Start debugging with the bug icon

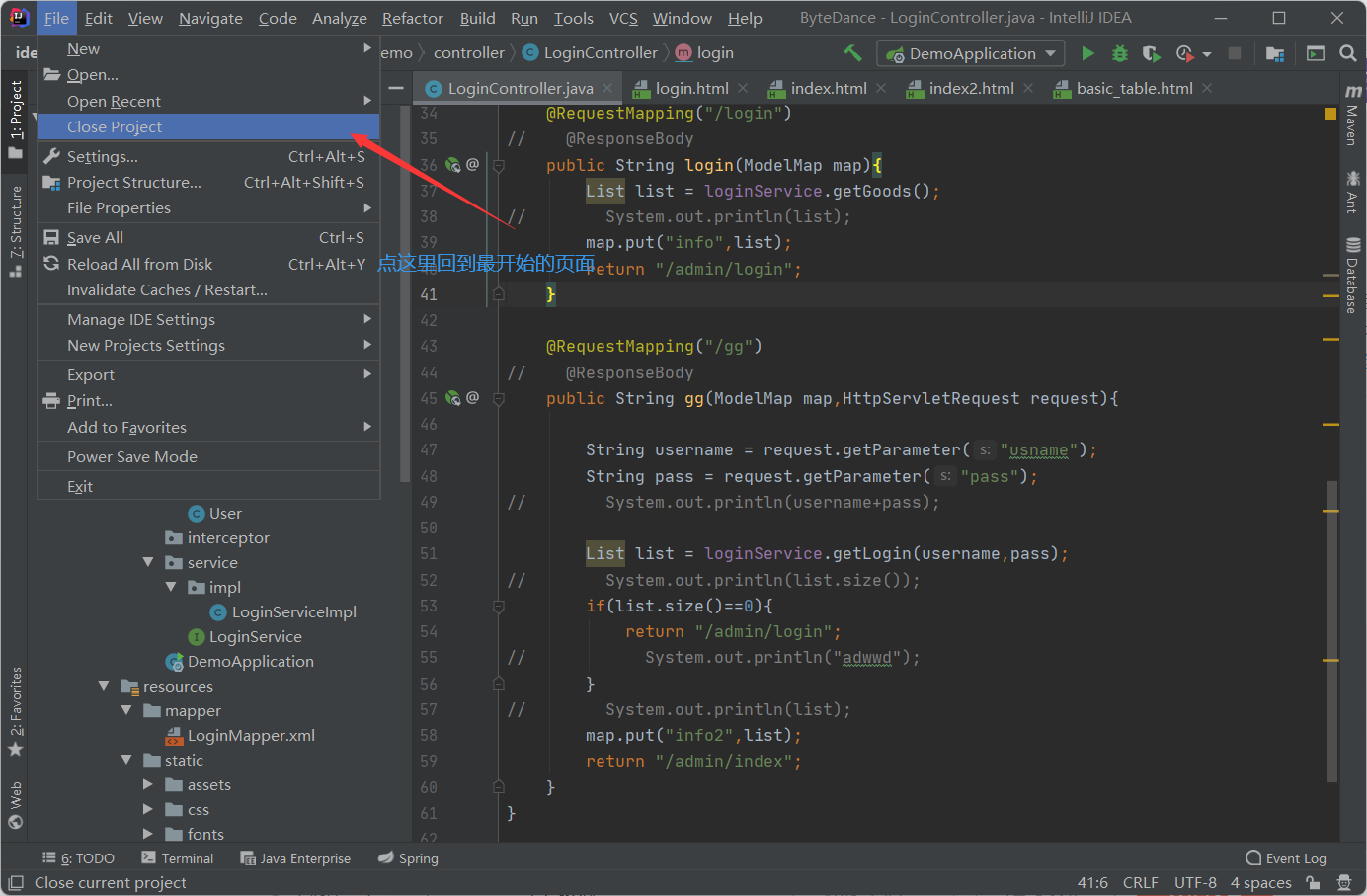pos(1119,53)
